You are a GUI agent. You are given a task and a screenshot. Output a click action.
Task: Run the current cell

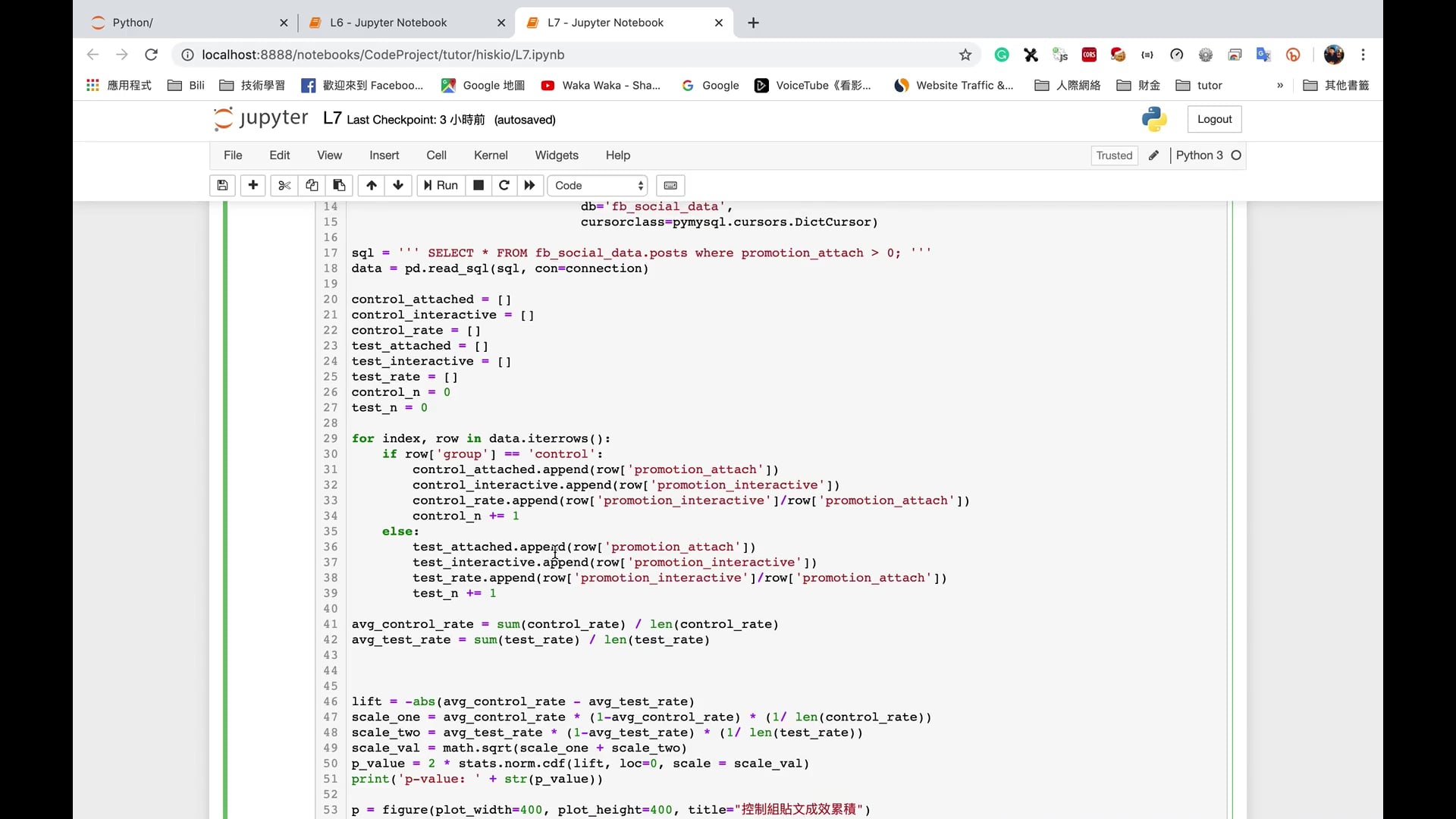(x=441, y=185)
